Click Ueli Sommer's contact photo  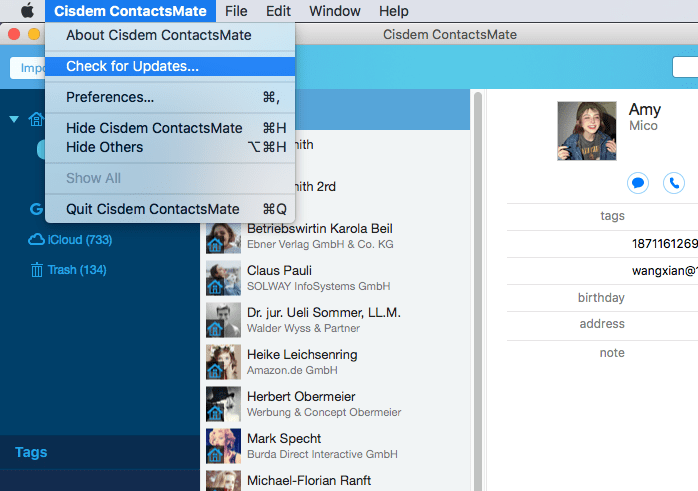[x=223, y=320]
